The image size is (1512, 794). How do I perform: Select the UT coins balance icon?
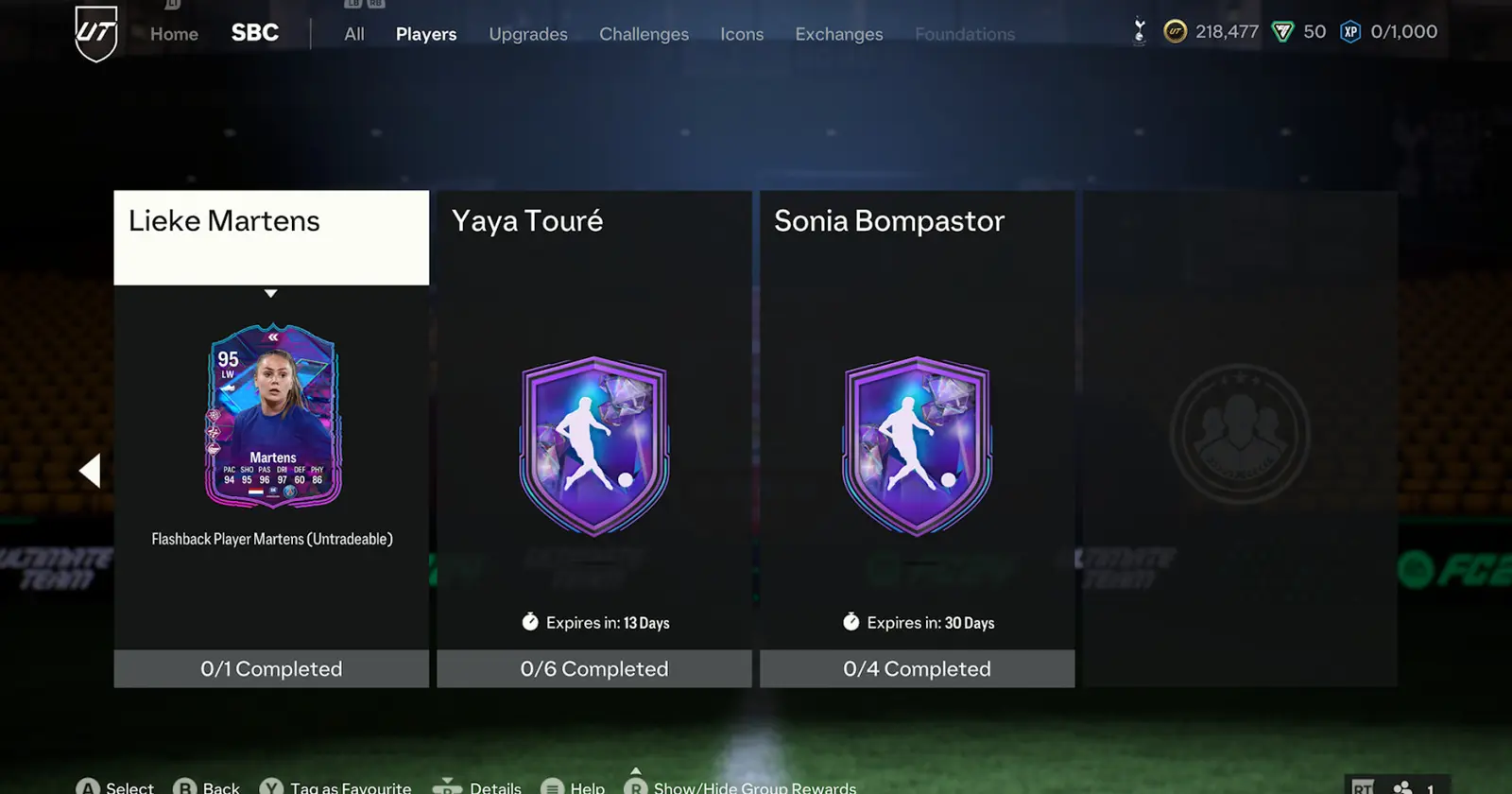(x=1175, y=32)
